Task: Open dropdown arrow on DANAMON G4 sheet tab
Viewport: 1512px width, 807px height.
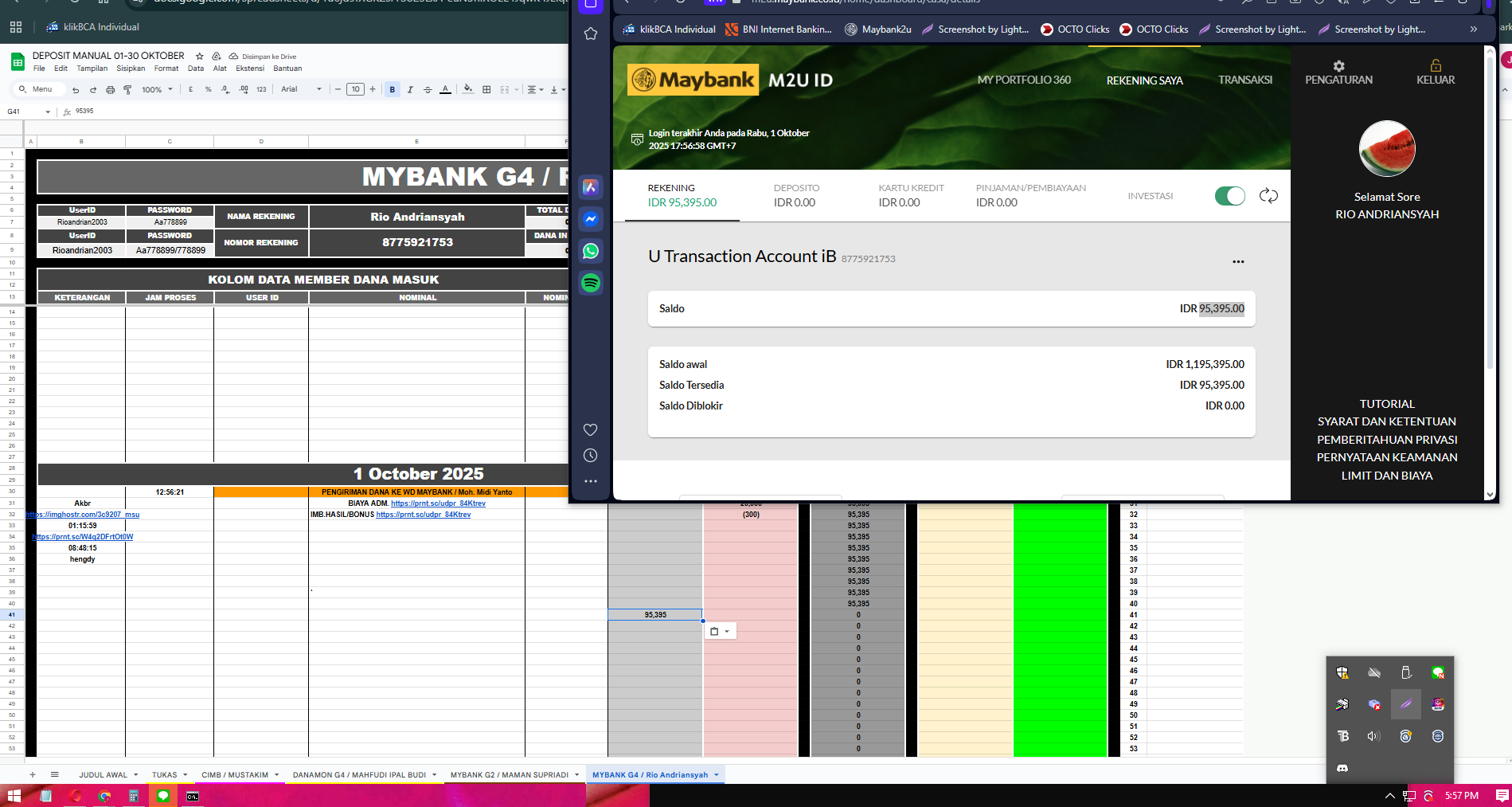Action: pos(434,774)
